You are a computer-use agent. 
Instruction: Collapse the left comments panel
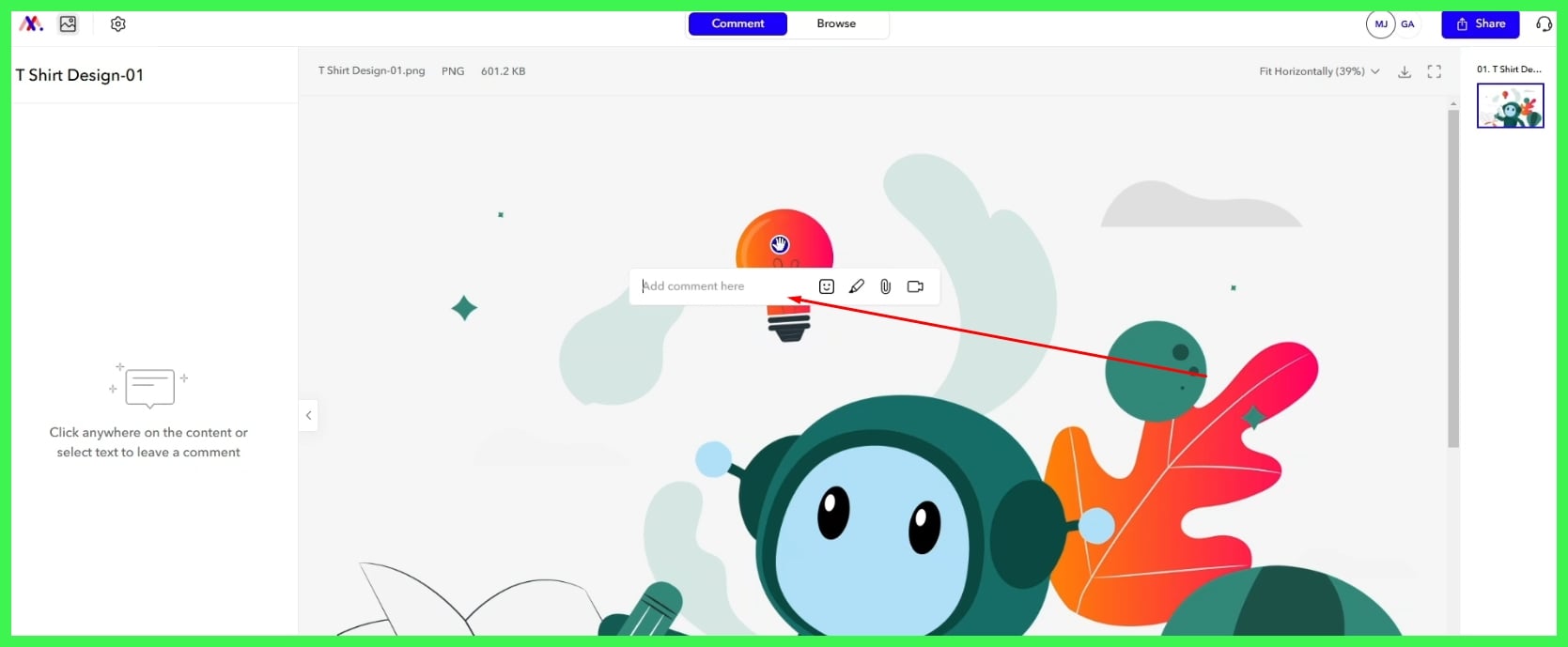(308, 415)
